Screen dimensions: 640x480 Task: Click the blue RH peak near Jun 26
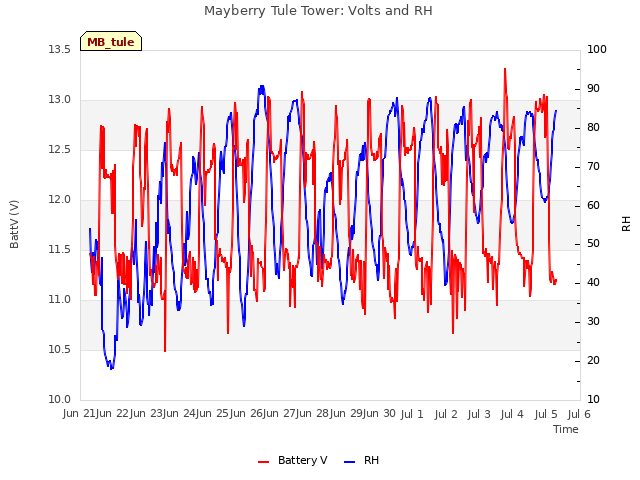pos(261,87)
